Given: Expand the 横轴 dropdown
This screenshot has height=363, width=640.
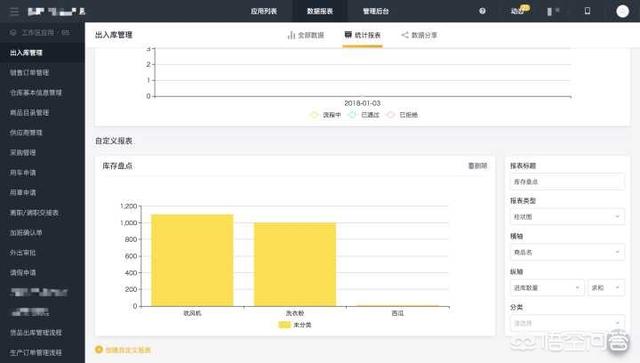Looking at the screenshot, I should pyautogui.click(x=567, y=252).
